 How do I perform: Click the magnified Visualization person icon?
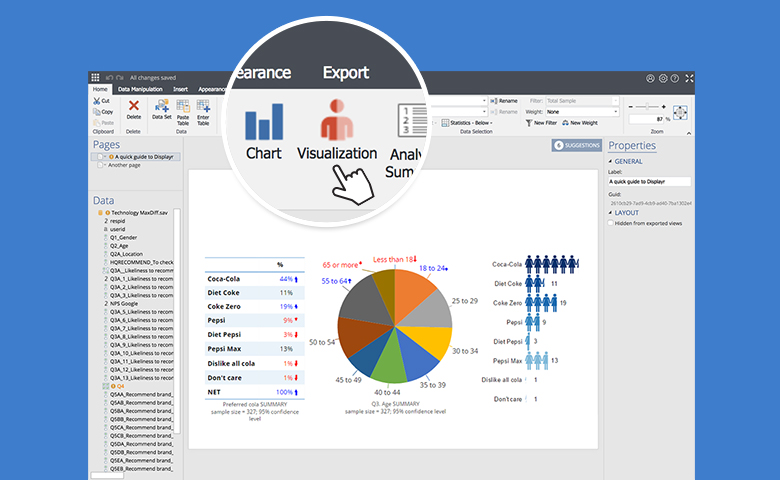point(337,119)
